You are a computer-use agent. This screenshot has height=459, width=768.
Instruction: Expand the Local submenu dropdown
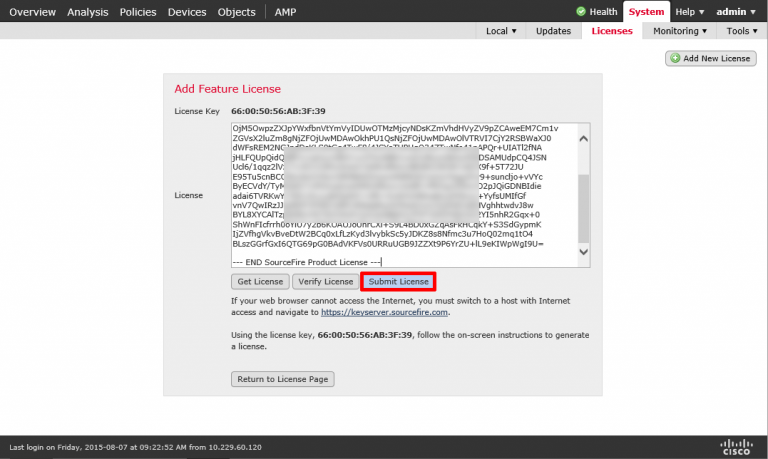coord(501,31)
